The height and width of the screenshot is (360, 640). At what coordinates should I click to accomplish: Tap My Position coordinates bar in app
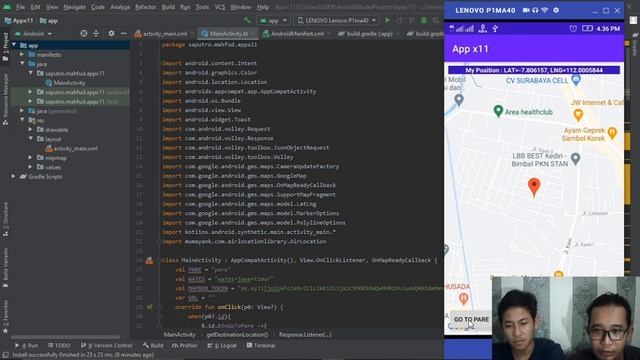click(534, 70)
